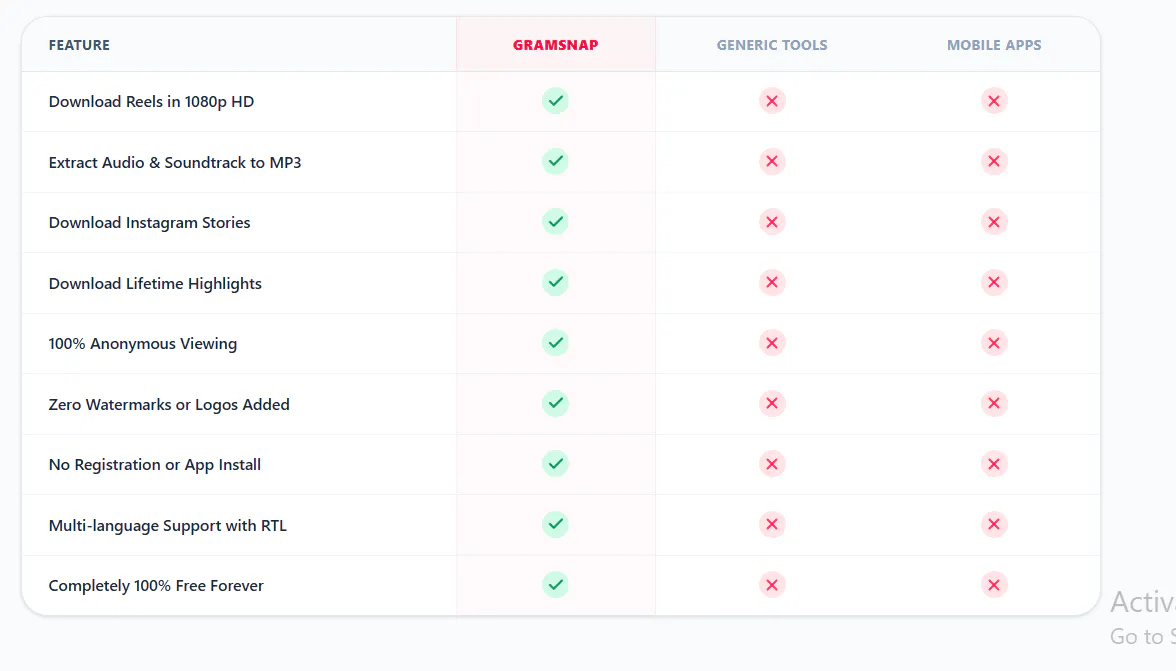Screen dimensions: 1176x671
Task: Select the MOBILE APPS column header
Action: point(994,45)
